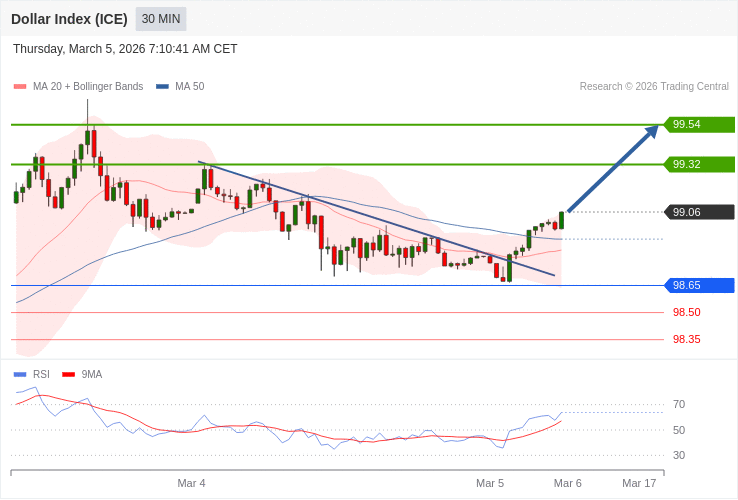Click the Mar 5 date axis label

[490, 483]
